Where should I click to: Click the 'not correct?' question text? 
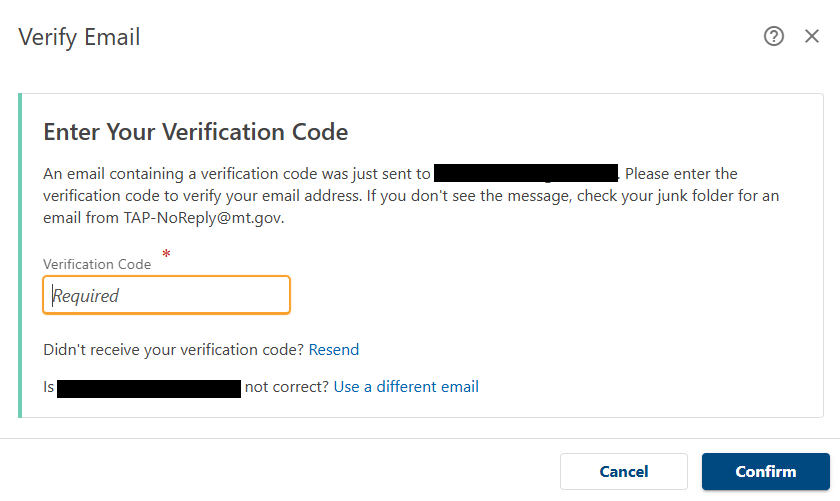click(x=287, y=387)
